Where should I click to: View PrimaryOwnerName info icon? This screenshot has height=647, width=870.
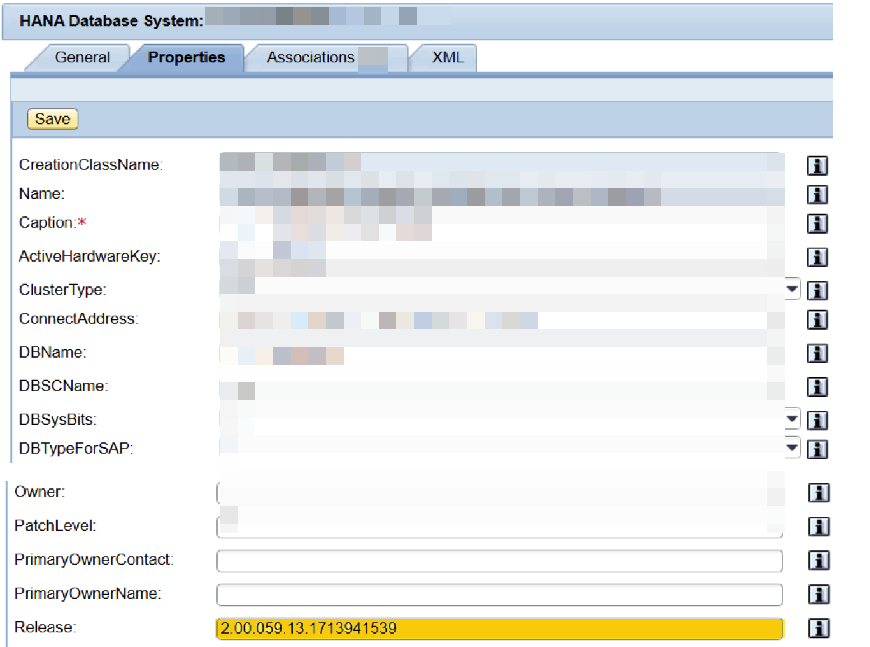click(818, 594)
